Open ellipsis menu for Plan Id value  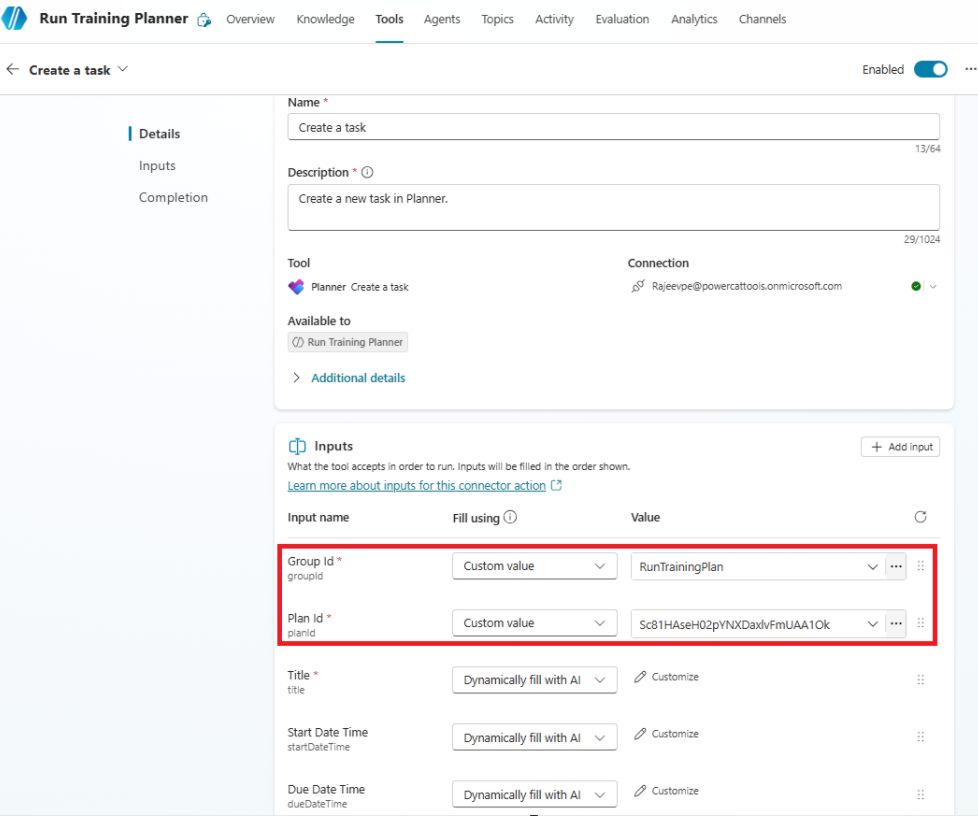(x=896, y=623)
